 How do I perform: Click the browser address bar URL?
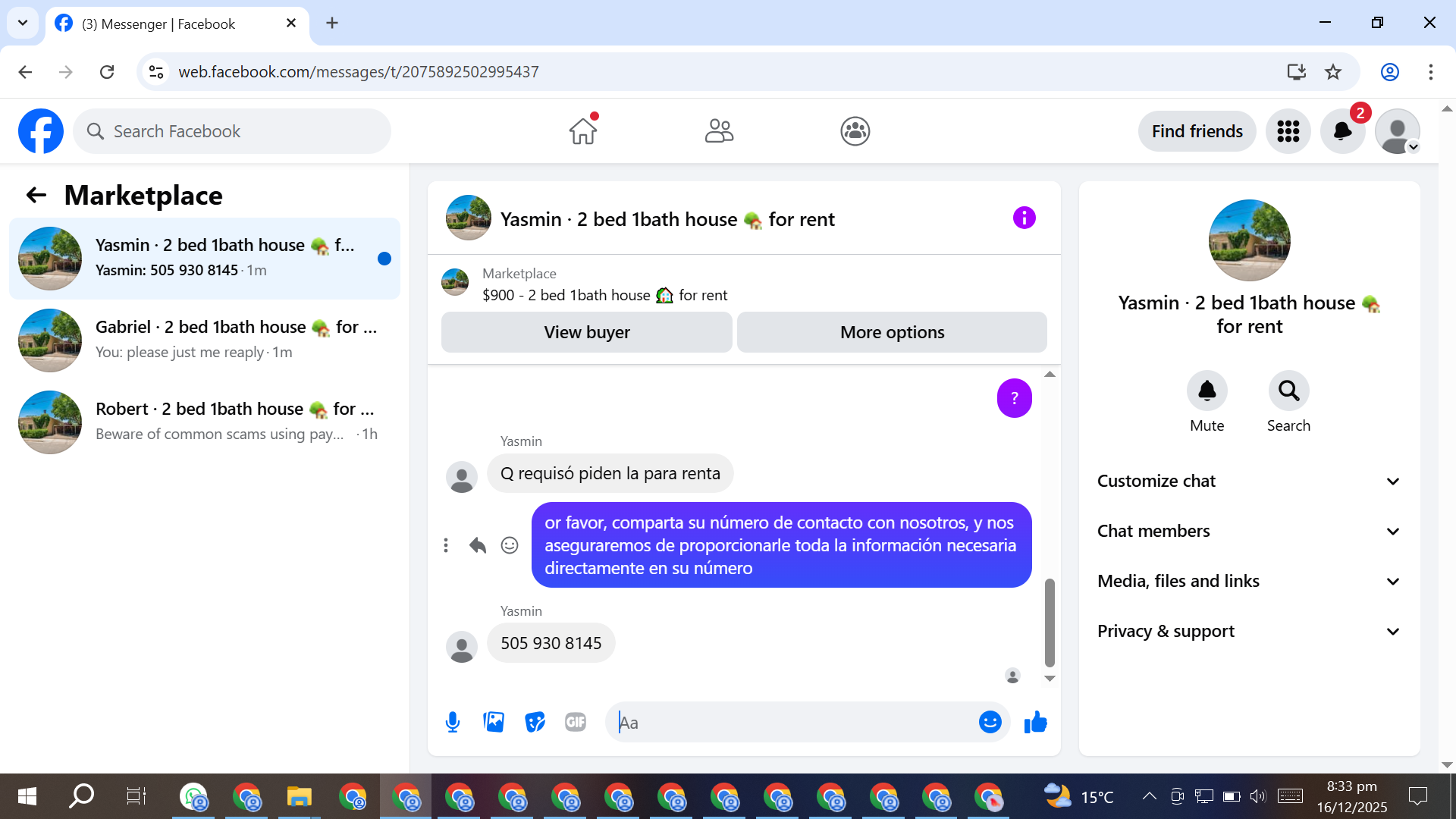[x=359, y=72]
